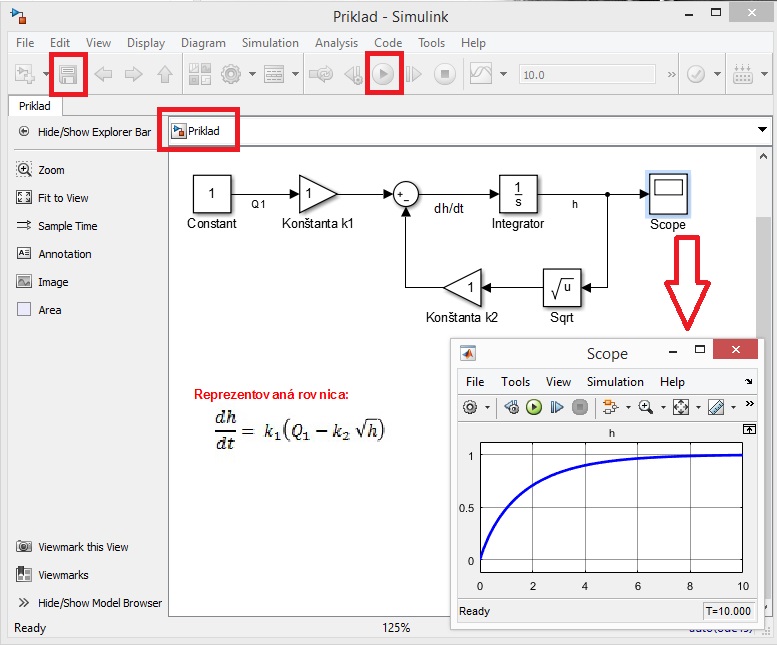The width and height of the screenshot is (777, 645).
Task: Expand the Build Model dropdown arrow
Action: click(x=764, y=74)
